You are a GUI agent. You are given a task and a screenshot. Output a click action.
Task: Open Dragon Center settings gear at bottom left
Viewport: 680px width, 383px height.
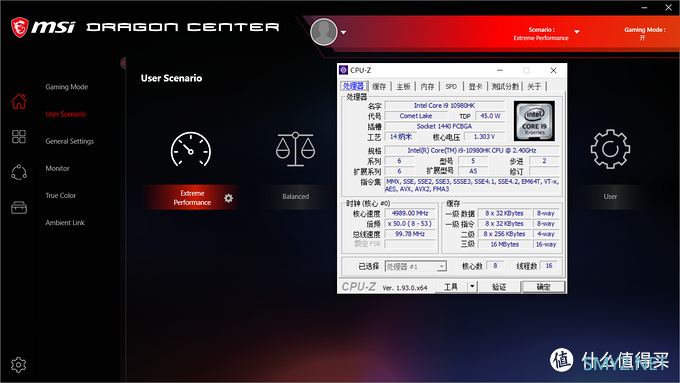tap(18, 365)
